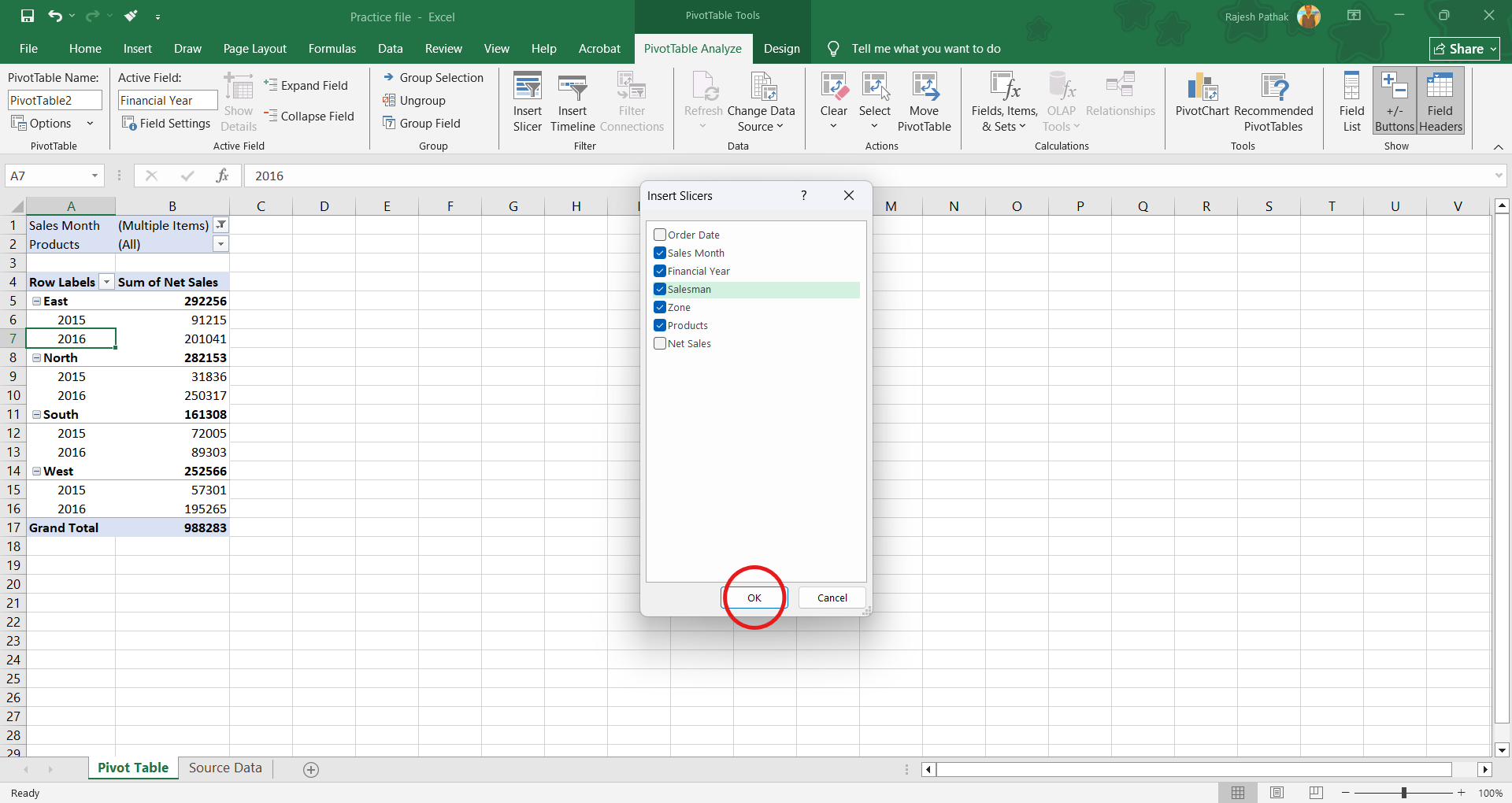Switch to the Source Data sheet
Viewport: 1512px width, 803px height.
[225, 768]
